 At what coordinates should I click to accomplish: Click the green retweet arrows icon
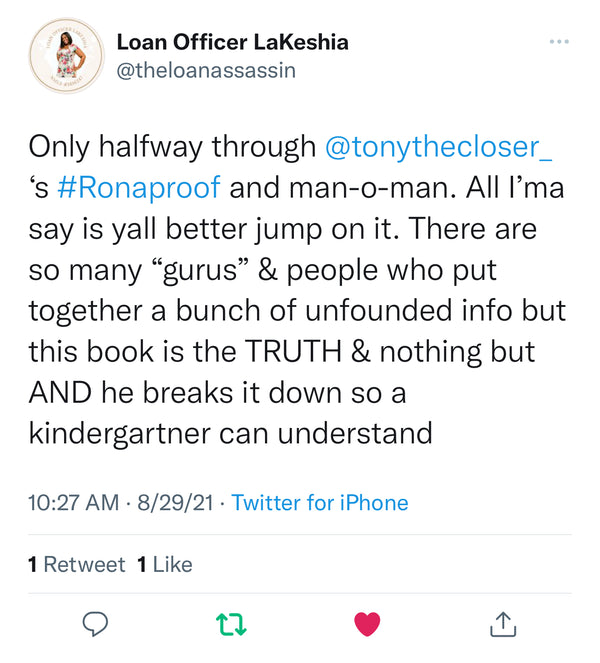[231, 625]
